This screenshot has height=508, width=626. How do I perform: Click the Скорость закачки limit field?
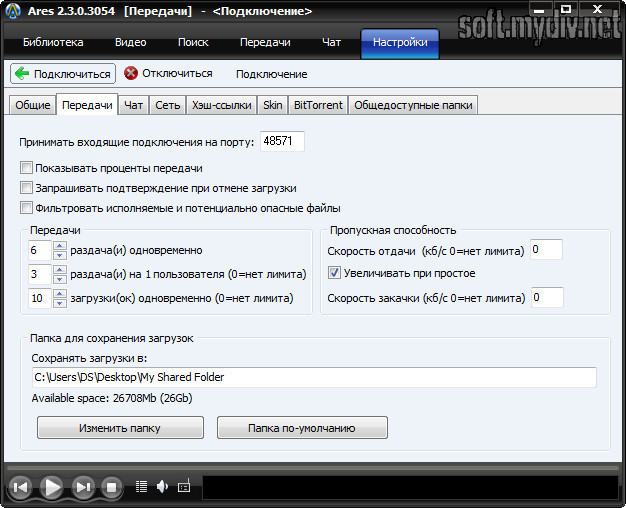tap(547, 297)
